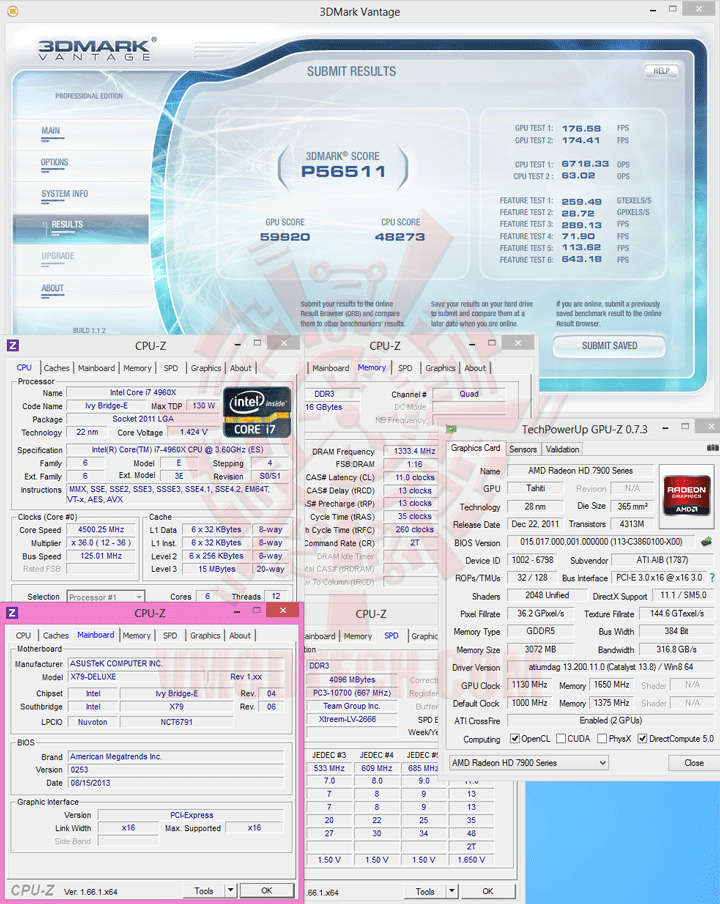The image size is (720, 904).
Task: Select SPD tab in pink CPU-Z window
Action: pyautogui.click(x=170, y=635)
